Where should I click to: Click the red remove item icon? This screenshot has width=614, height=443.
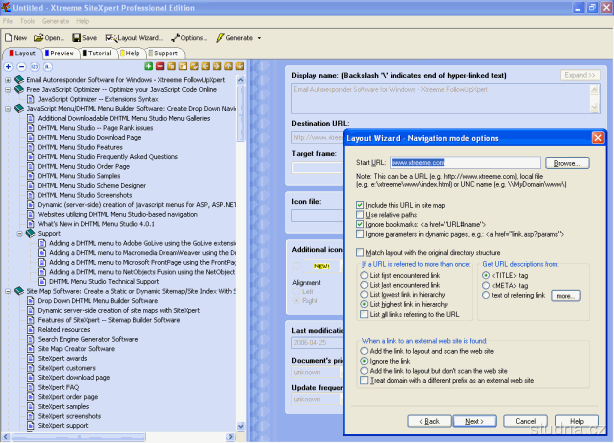[162, 66]
